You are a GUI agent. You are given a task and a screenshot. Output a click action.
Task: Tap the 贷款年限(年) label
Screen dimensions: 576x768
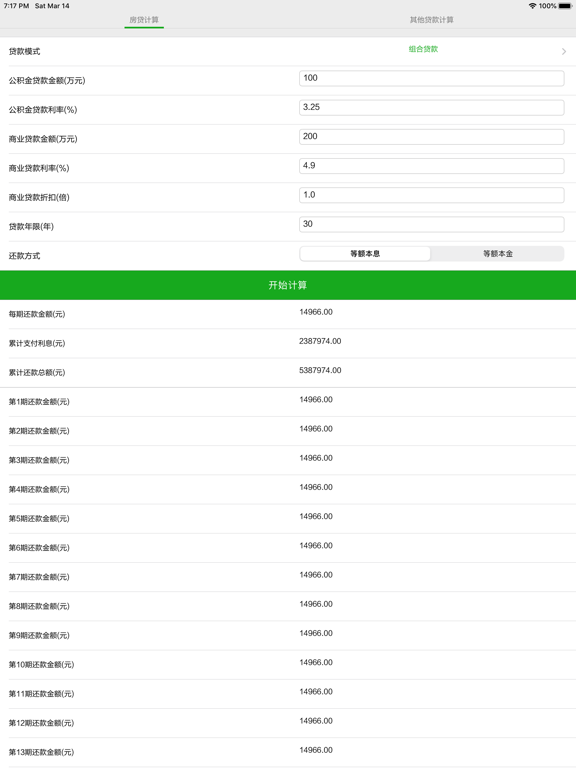(31, 227)
